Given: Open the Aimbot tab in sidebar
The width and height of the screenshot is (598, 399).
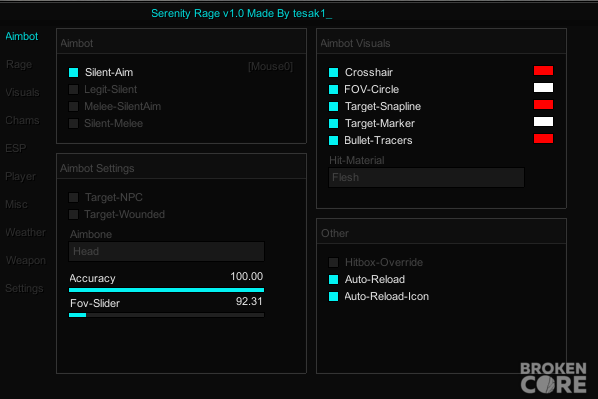Looking at the screenshot, I should 22,36.
